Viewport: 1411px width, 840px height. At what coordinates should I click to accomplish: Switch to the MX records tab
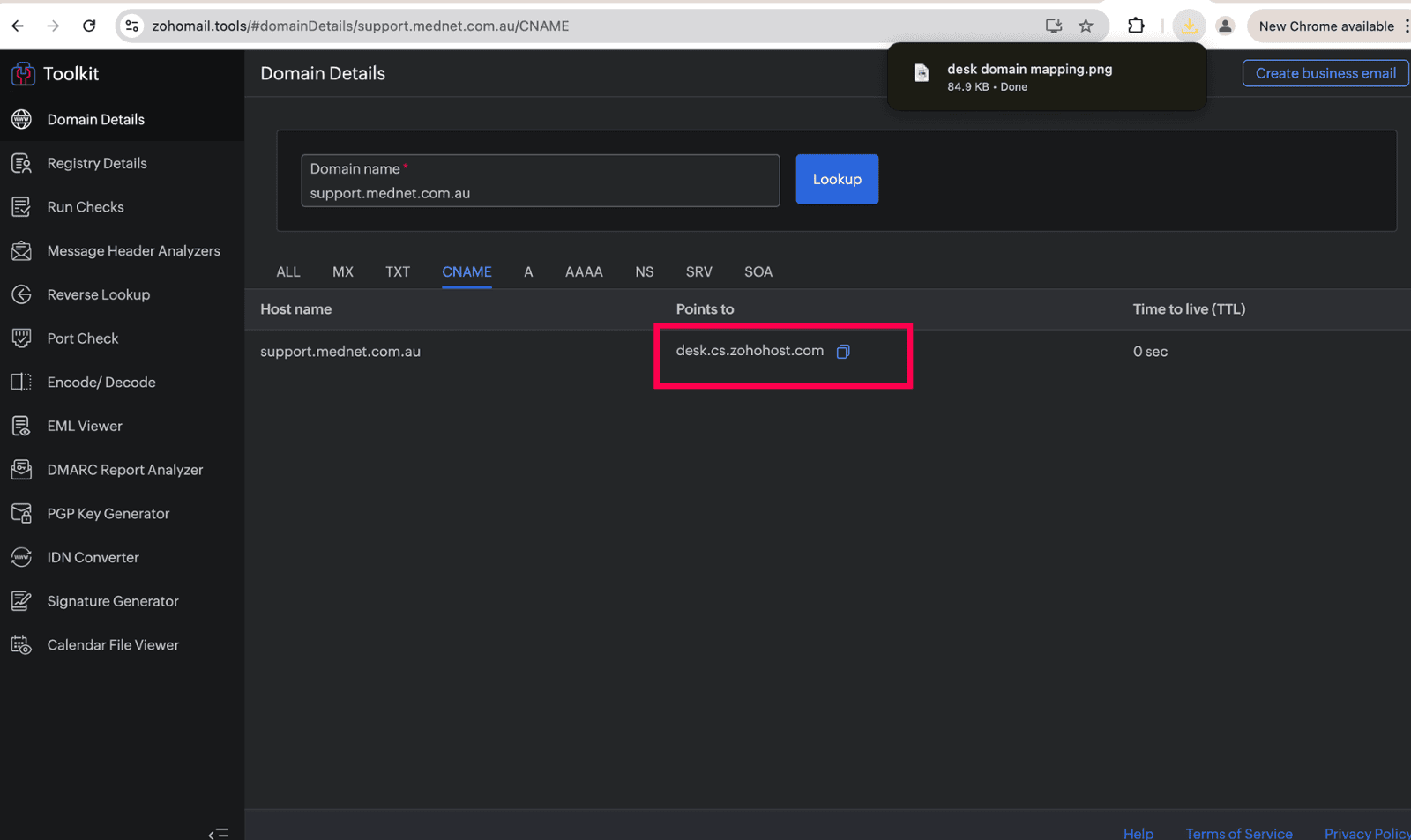coord(342,271)
